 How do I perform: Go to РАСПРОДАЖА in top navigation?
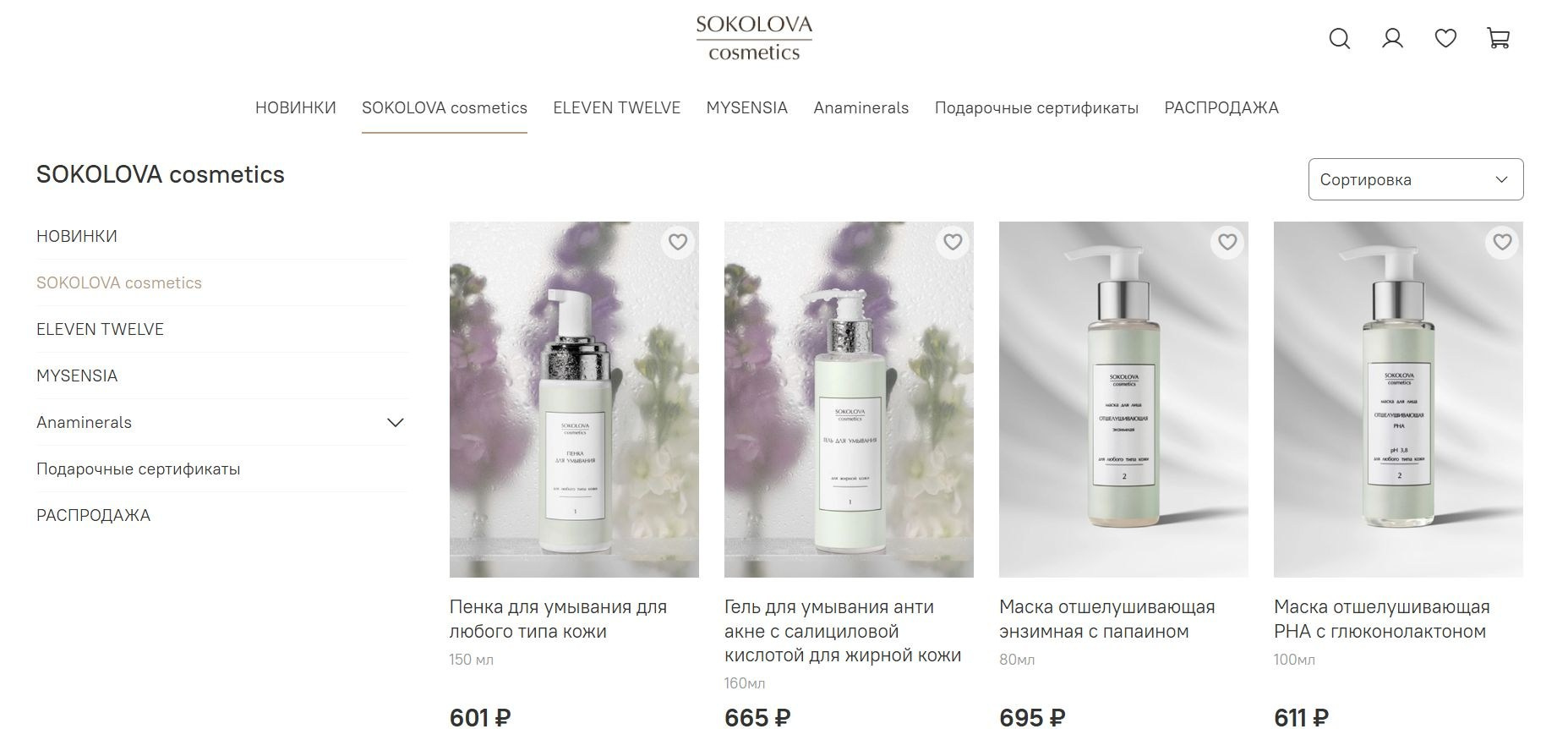(1221, 107)
